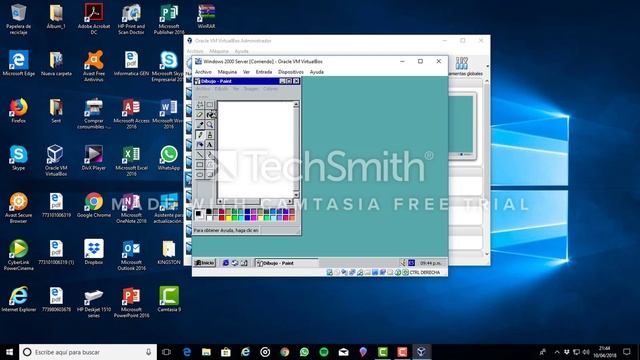This screenshot has height=360, width=640.
Task: Click the CTRL DERECHA host key indicator
Action: tap(424, 272)
